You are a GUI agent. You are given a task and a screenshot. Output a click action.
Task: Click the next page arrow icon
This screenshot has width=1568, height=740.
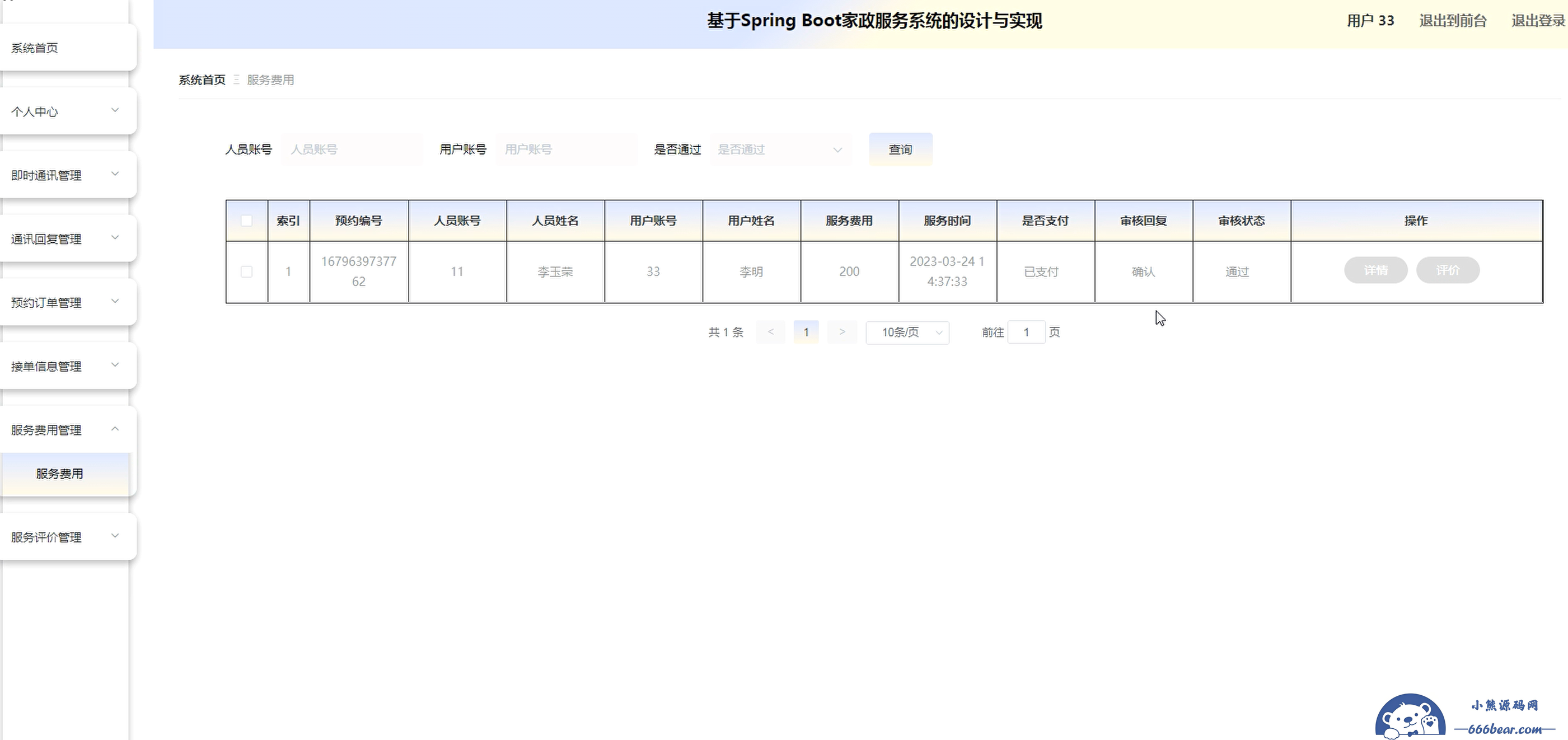click(x=842, y=332)
